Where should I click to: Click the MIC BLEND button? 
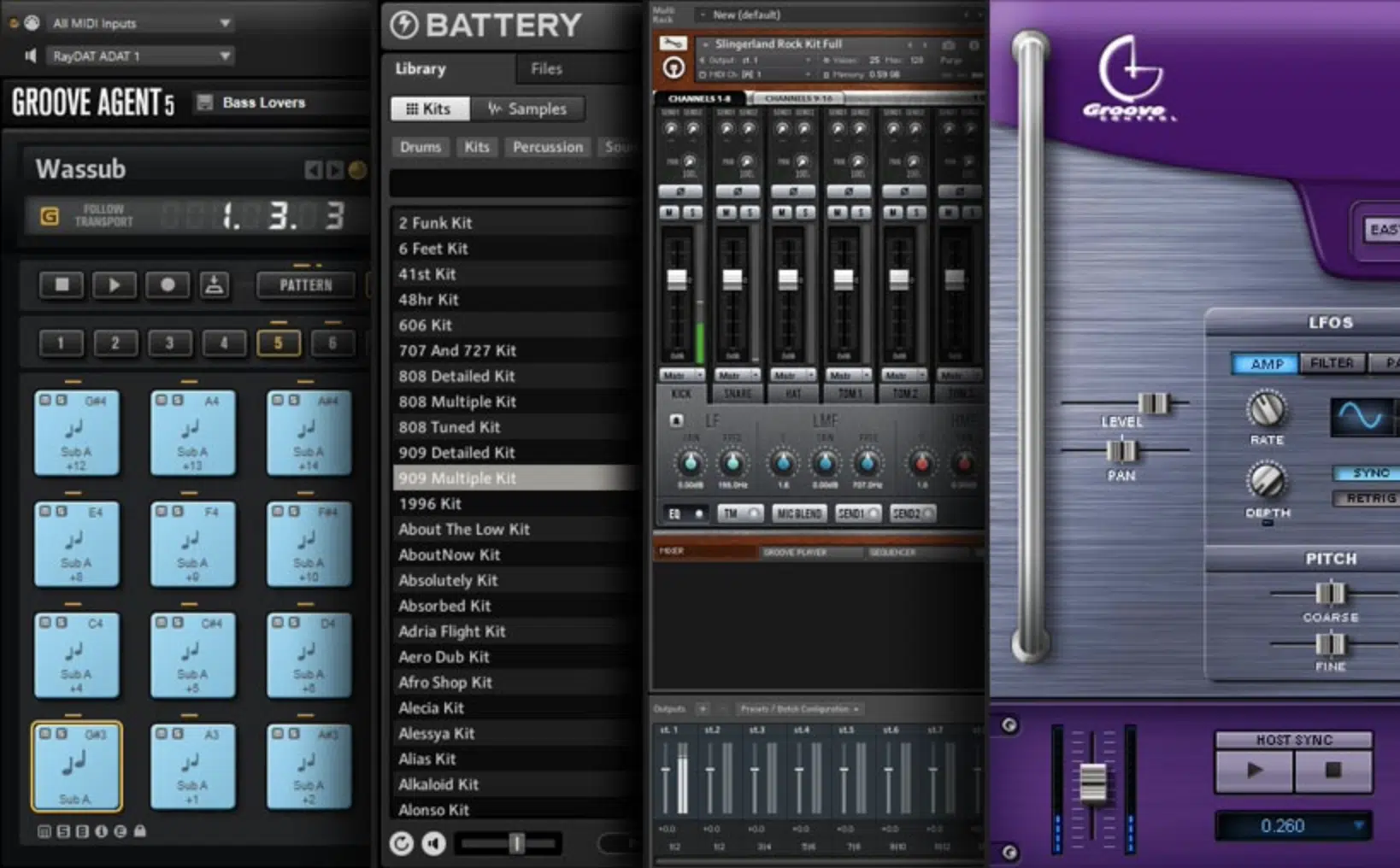[798, 513]
